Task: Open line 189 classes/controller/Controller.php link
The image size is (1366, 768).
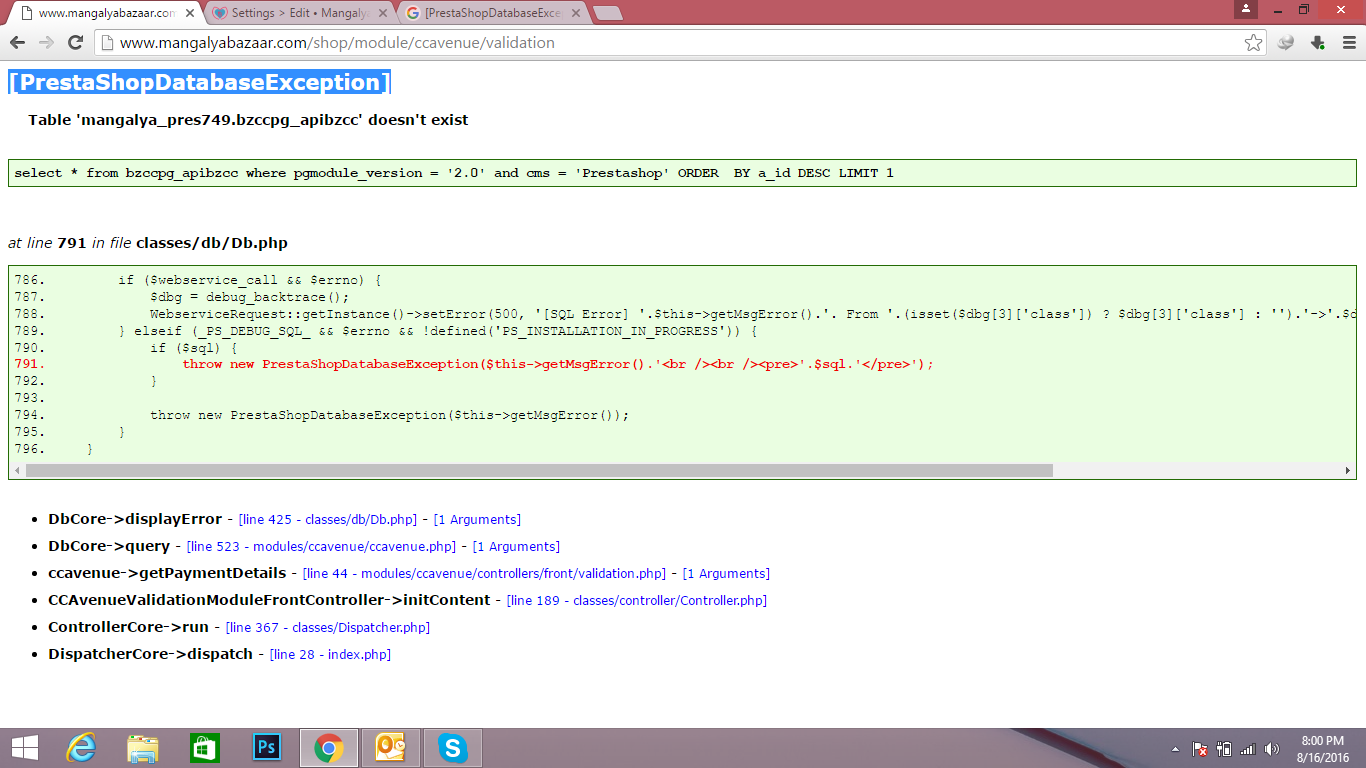Action: coord(637,601)
